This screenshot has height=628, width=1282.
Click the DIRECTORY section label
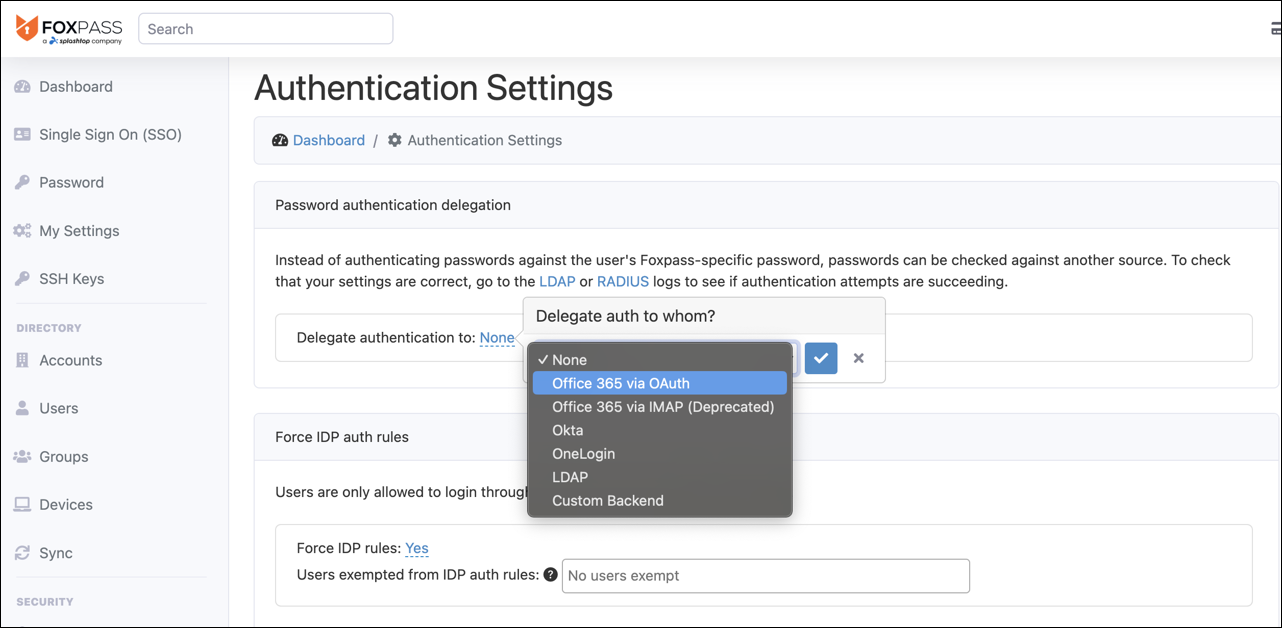point(49,328)
